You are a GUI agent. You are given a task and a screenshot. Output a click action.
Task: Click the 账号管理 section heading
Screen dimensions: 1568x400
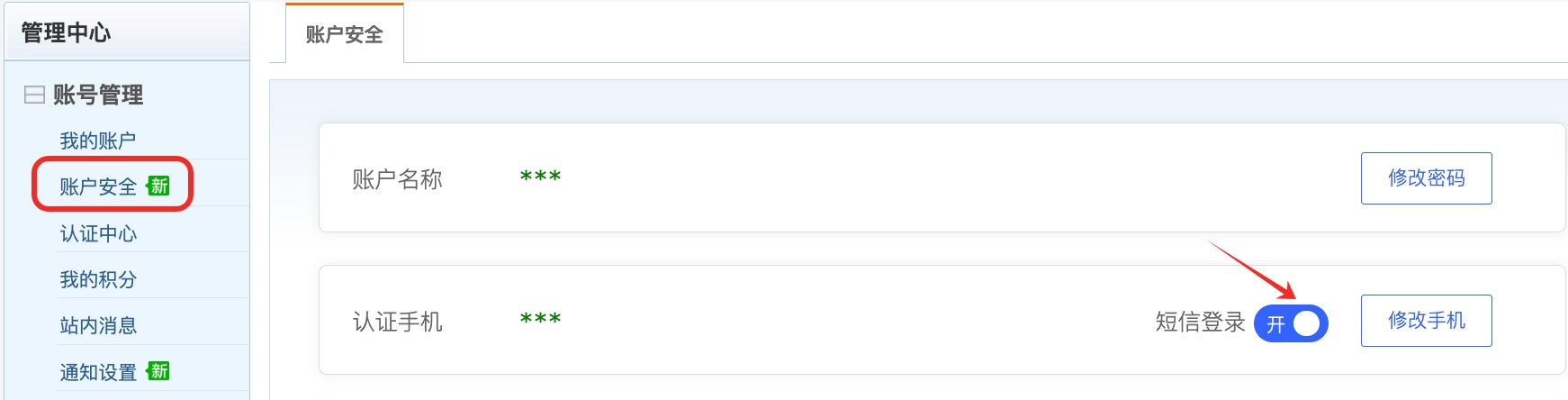[x=98, y=95]
